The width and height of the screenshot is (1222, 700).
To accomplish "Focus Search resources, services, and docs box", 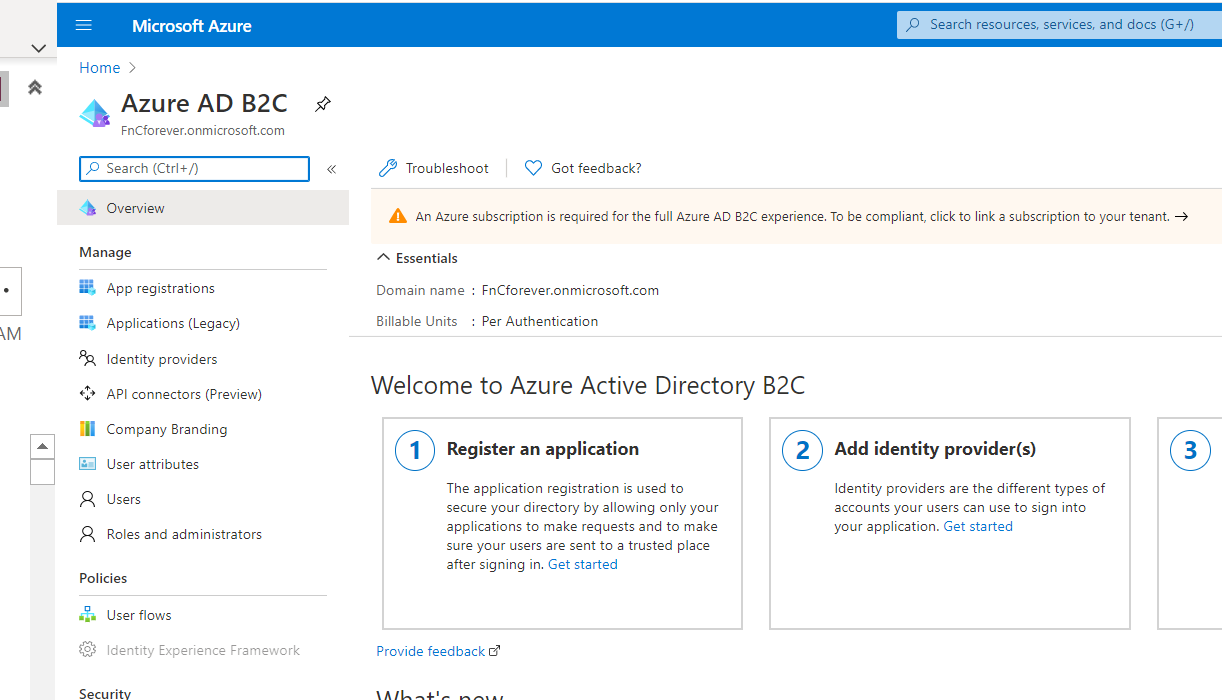I will [x=1059, y=25].
